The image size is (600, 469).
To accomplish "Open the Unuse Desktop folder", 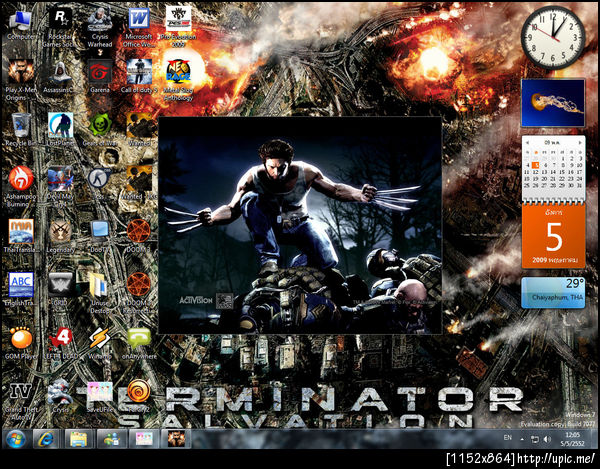I will [x=99, y=293].
